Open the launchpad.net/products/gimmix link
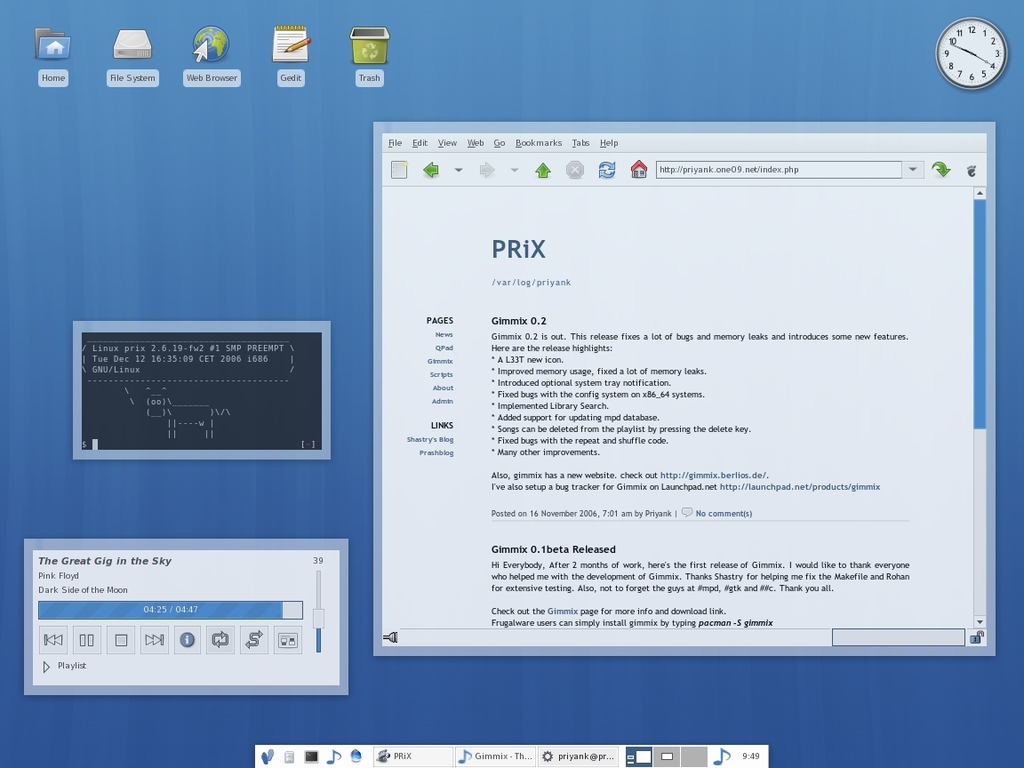 pyautogui.click(x=800, y=487)
